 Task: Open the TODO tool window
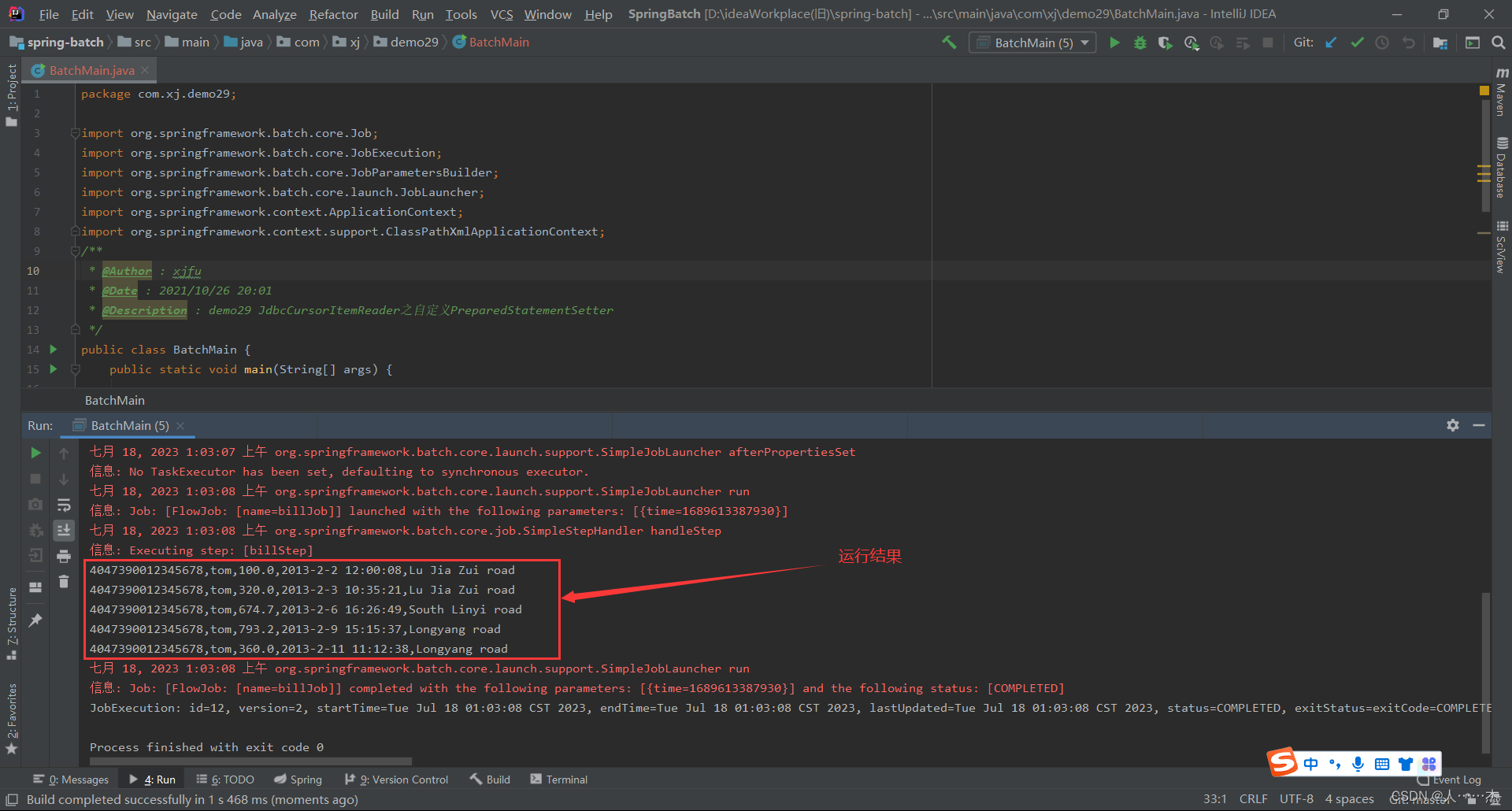tap(225, 780)
